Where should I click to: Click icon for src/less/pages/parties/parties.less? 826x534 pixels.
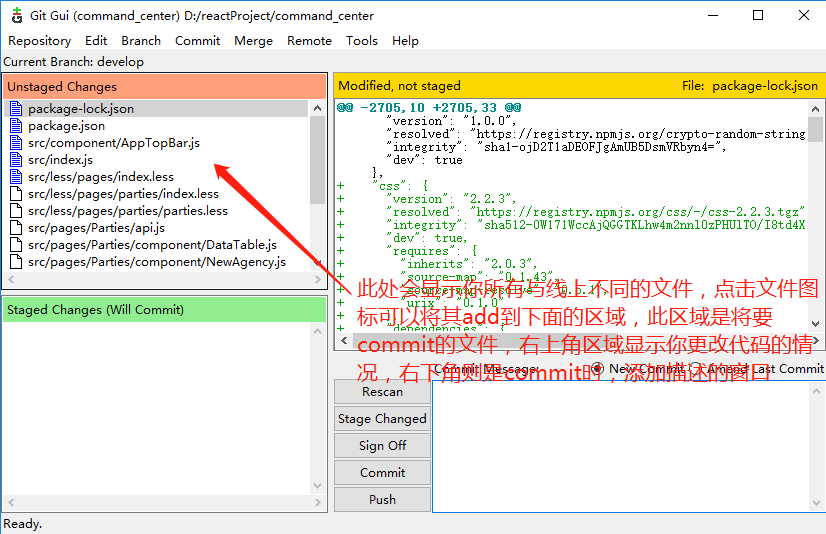tap(16, 211)
